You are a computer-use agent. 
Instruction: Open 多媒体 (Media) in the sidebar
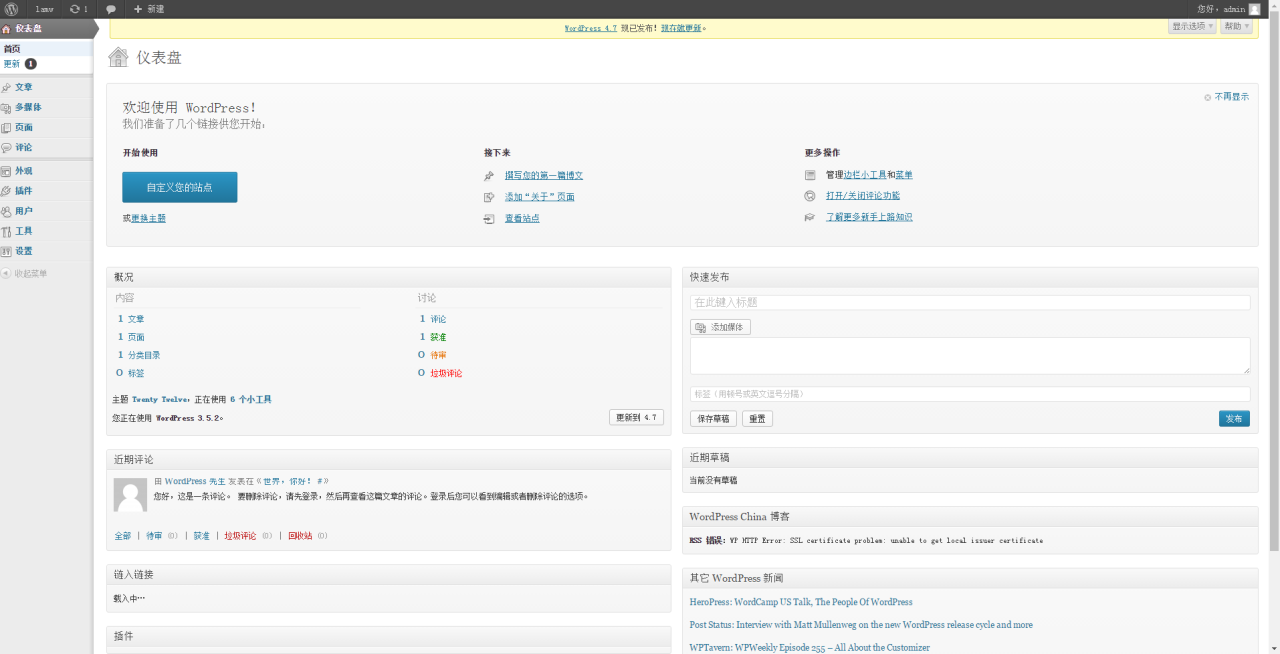click(x=28, y=107)
